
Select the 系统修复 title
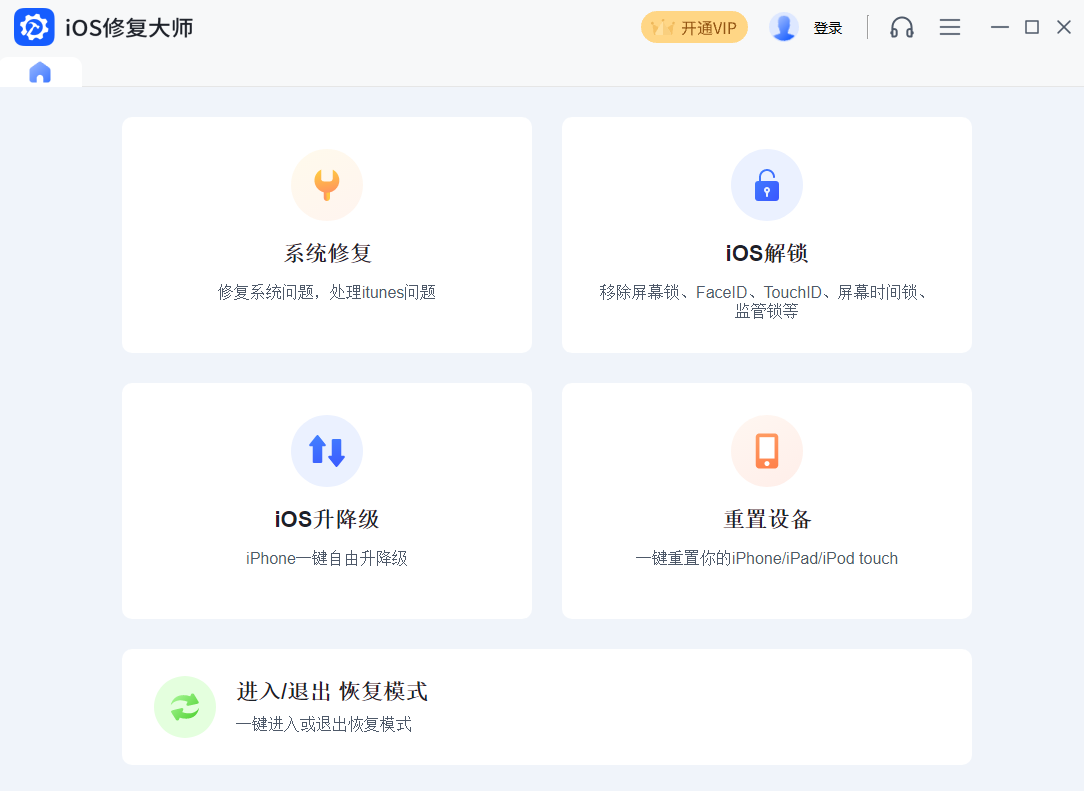(327, 253)
